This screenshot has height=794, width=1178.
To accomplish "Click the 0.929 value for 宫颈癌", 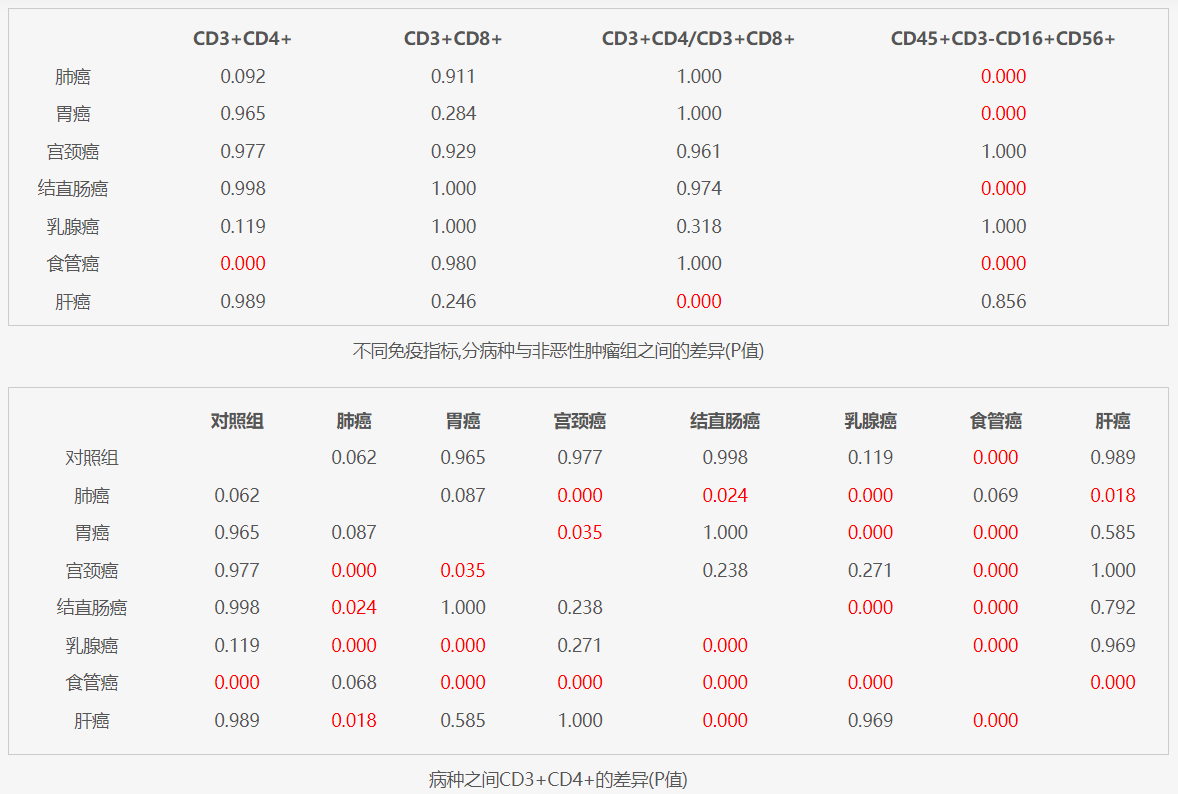I will pyautogui.click(x=453, y=151).
